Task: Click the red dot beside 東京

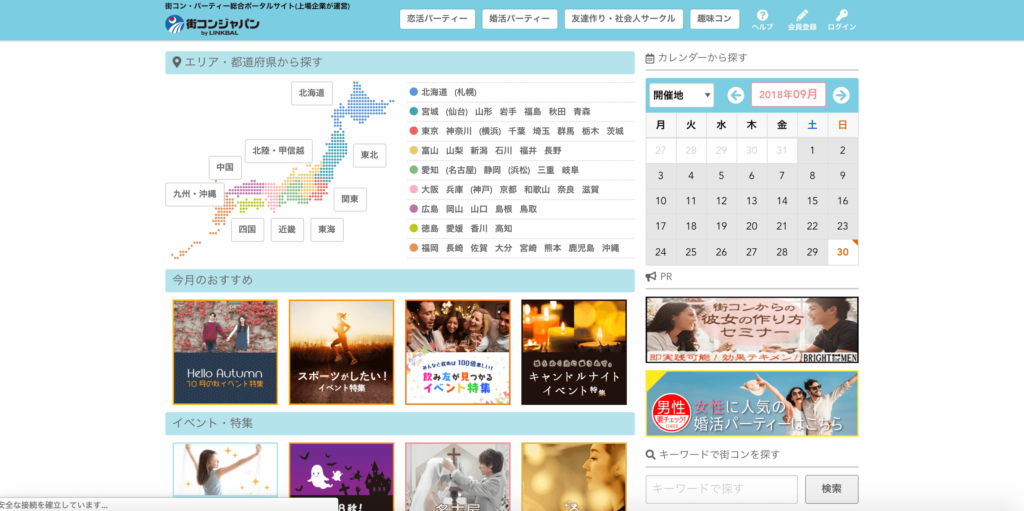Action: click(x=413, y=131)
